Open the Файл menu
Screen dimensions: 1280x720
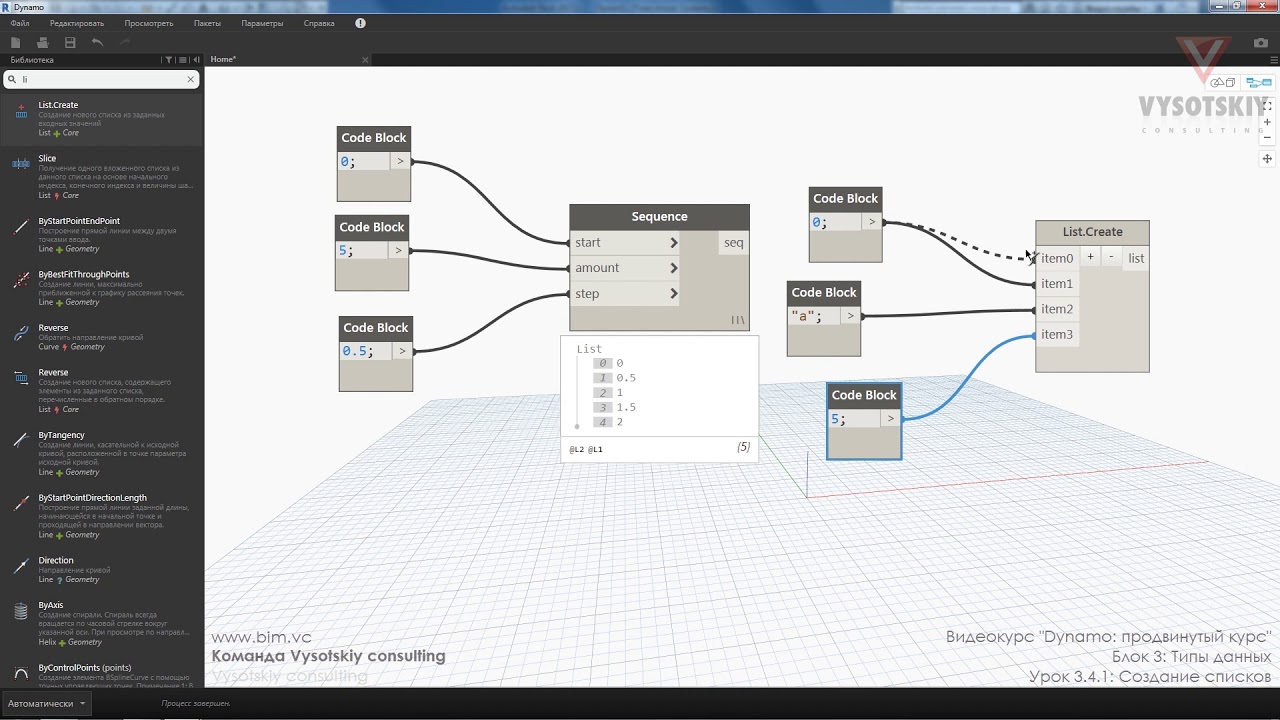pos(20,23)
